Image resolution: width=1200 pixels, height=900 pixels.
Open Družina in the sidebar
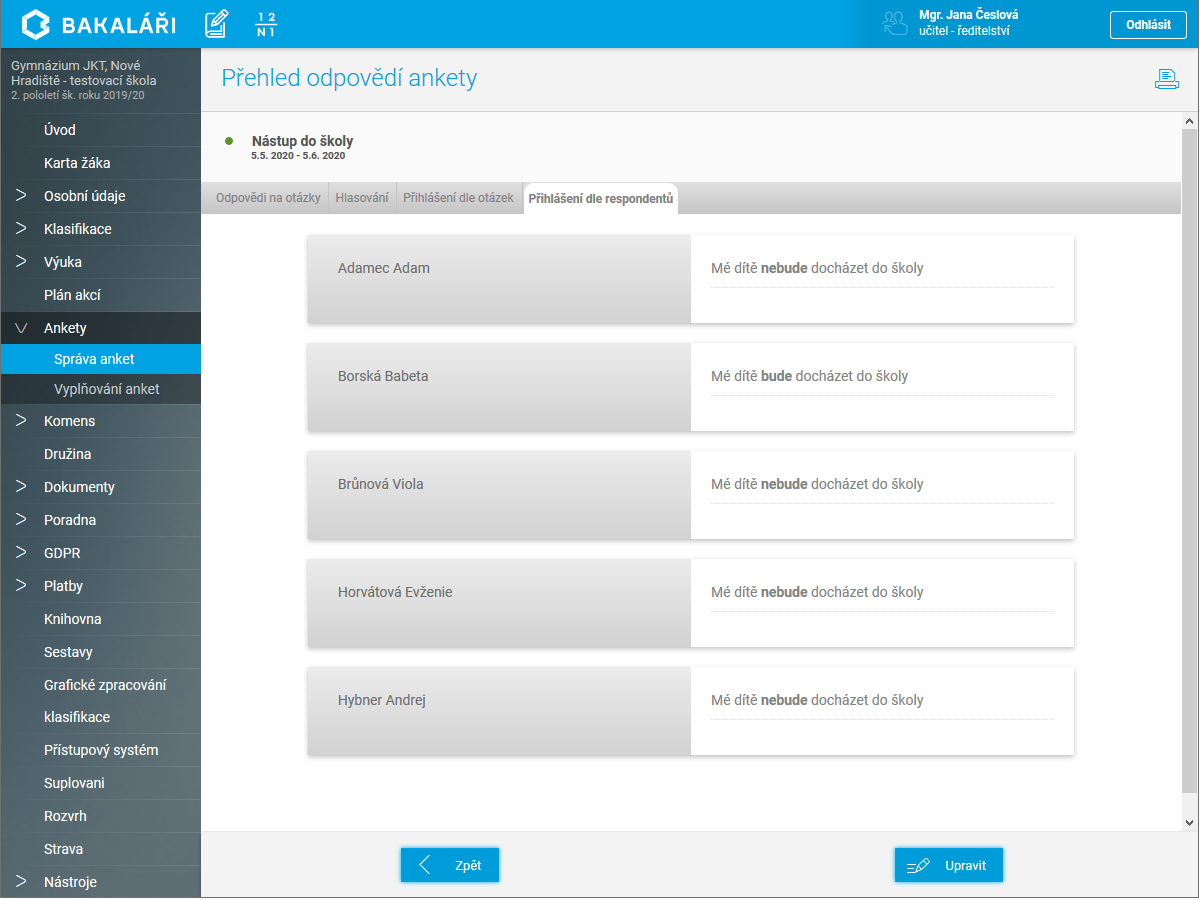(100, 454)
